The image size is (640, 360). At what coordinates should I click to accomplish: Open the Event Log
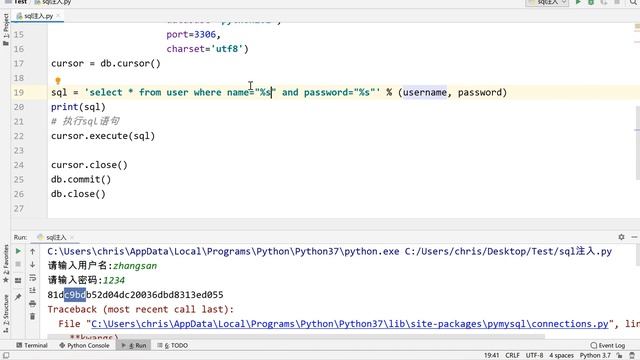[x=608, y=345]
